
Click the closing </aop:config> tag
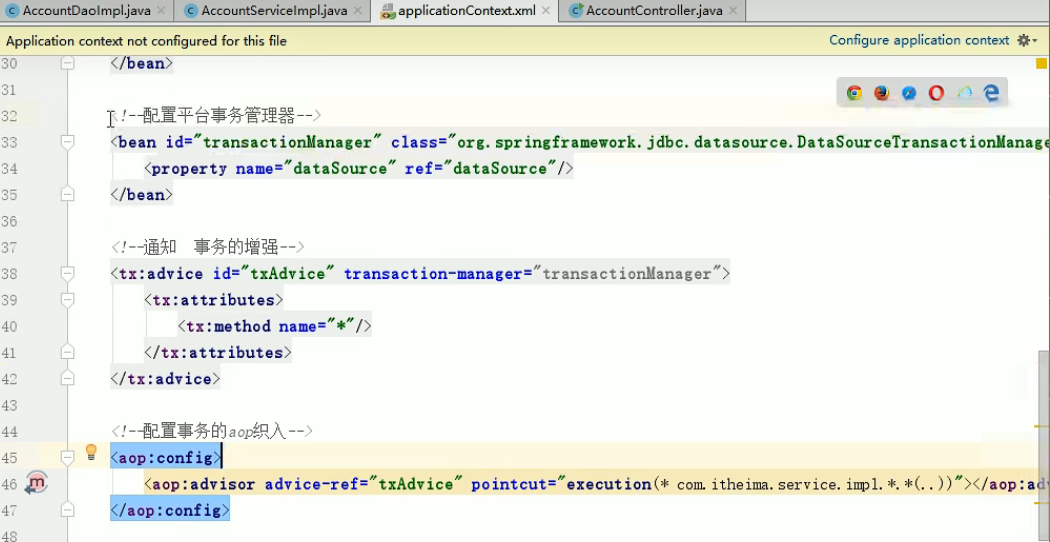[x=170, y=511]
